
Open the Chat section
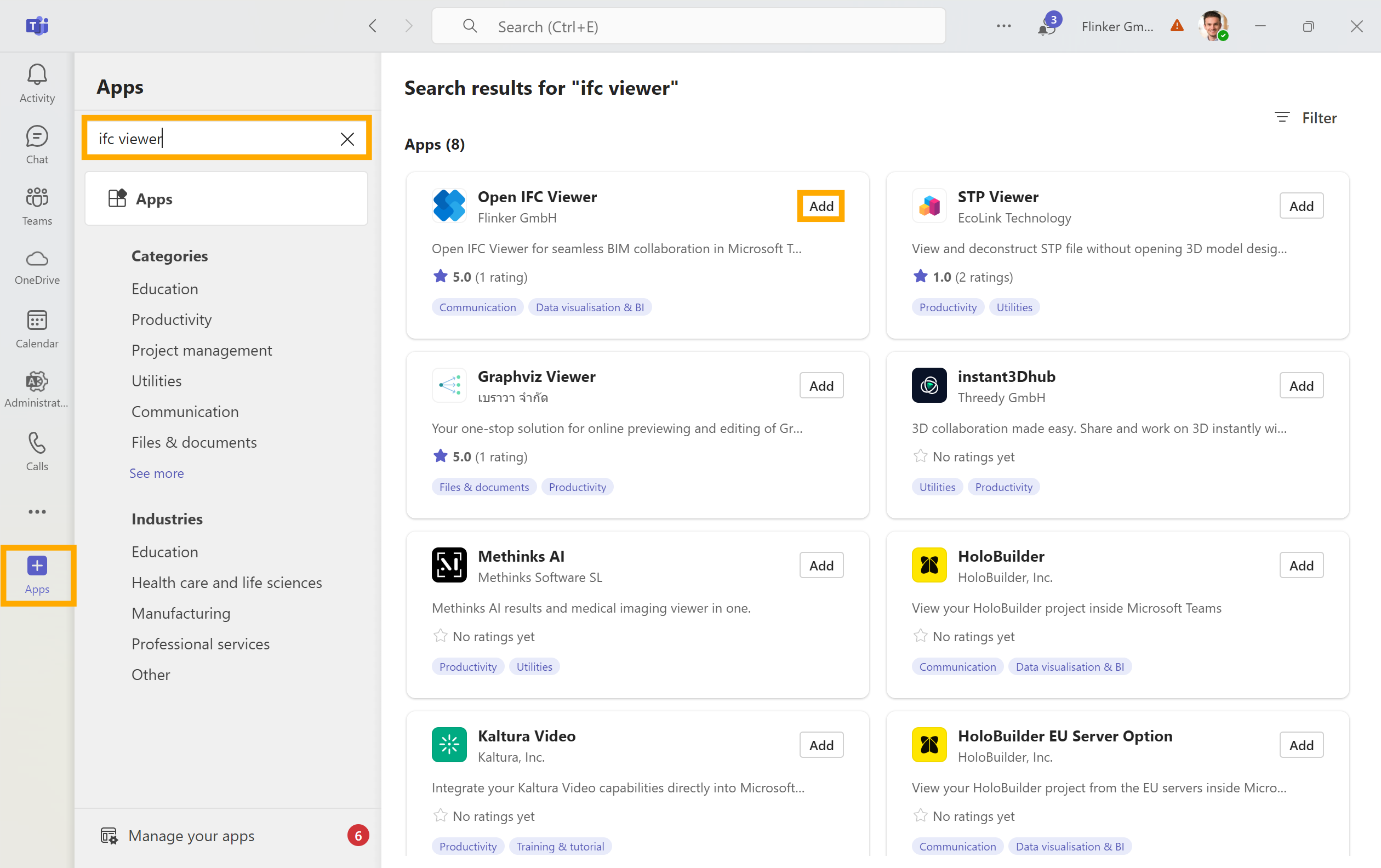pyautogui.click(x=37, y=145)
